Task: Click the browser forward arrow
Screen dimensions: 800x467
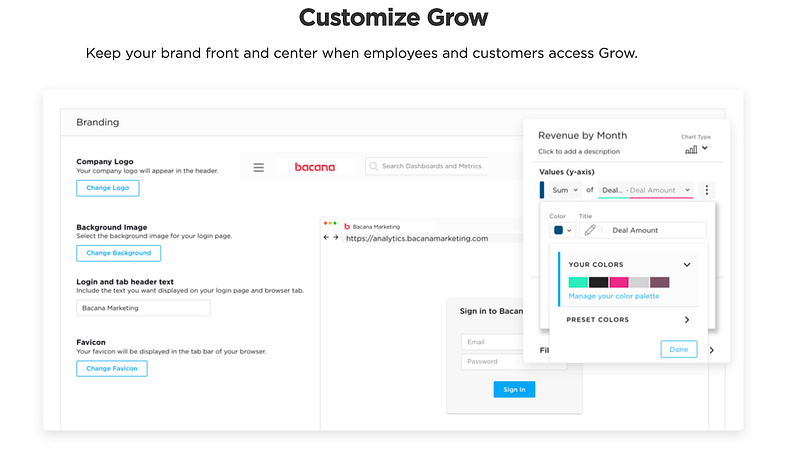Action: pos(337,238)
